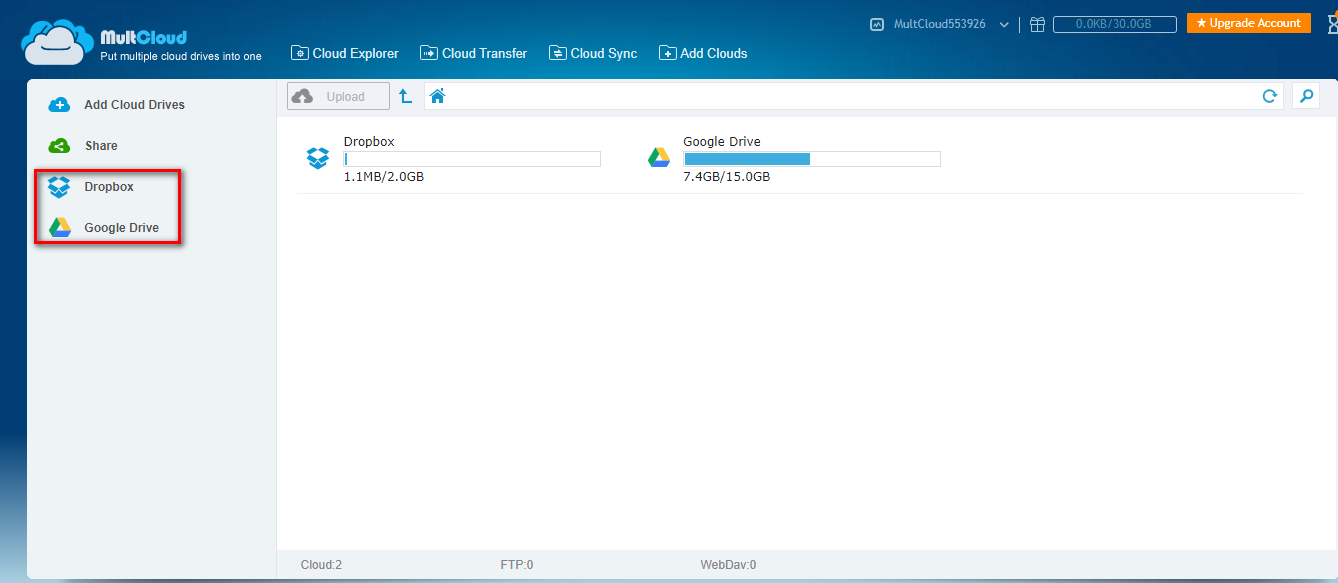The width and height of the screenshot is (1338, 583).
Task: Click the main pane Dropbox icon
Action: (x=318, y=158)
